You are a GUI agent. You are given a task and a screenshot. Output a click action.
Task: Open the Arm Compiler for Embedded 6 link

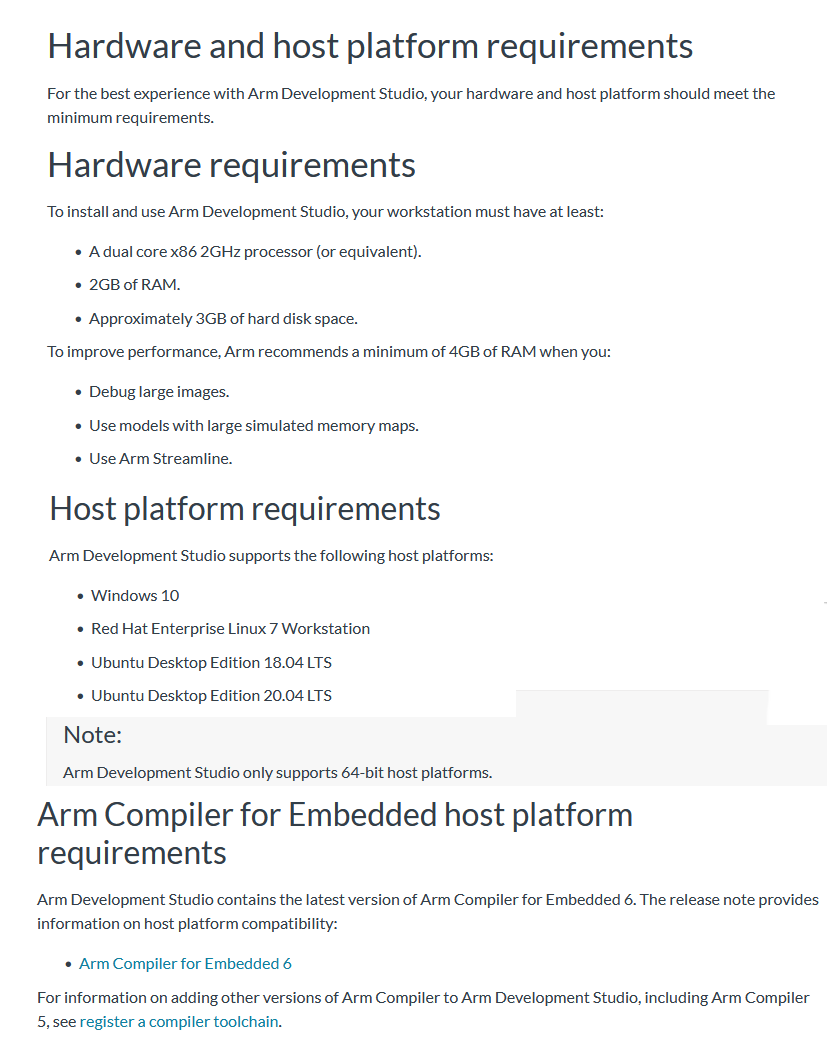pyautogui.click(x=185, y=963)
